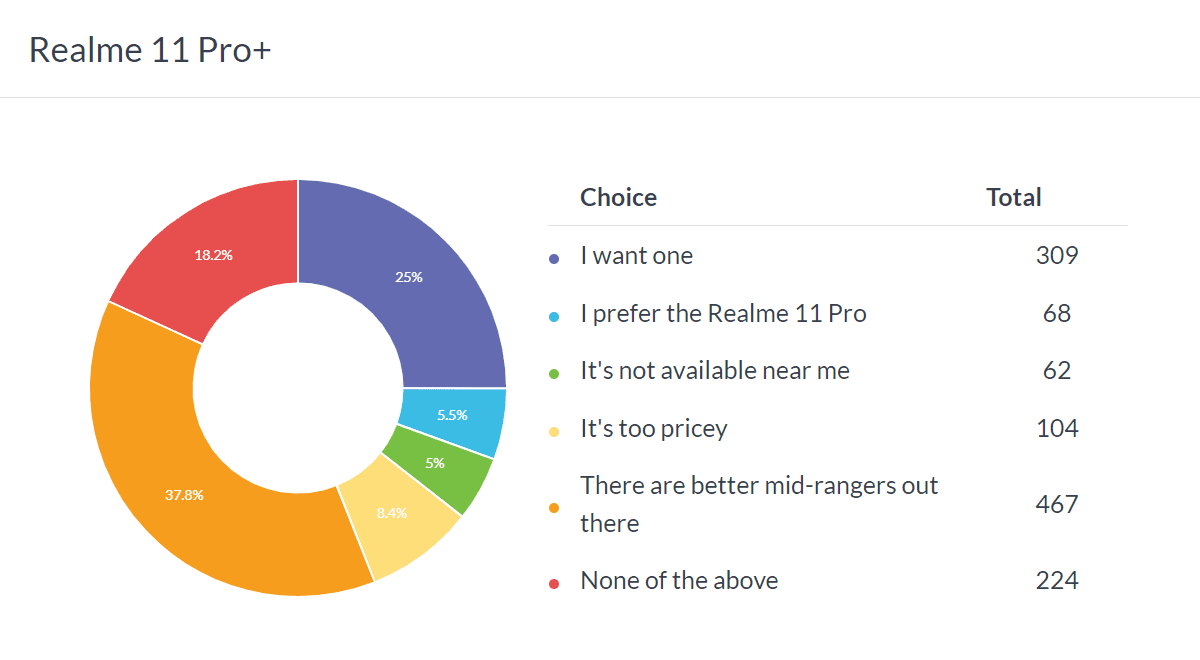Image resolution: width=1200 pixels, height=660 pixels.
Task: Click red legend dot for "None of the above"
Action: pos(554,583)
